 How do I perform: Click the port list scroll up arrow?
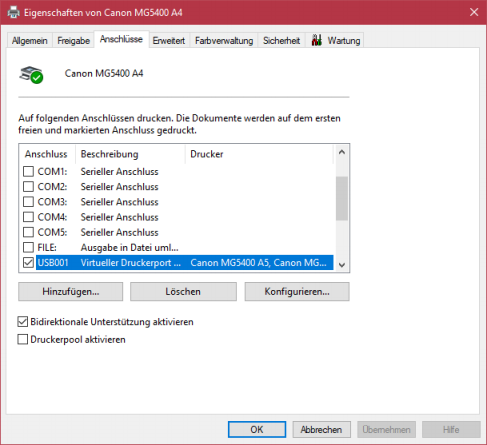point(342,152)
